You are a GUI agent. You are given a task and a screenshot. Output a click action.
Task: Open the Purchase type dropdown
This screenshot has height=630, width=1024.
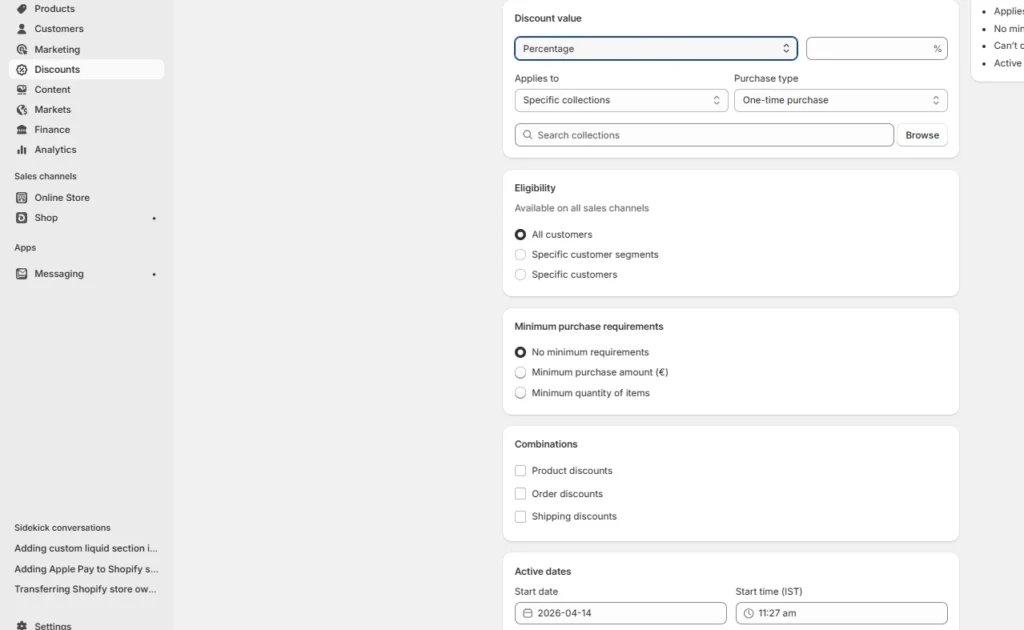838,100
